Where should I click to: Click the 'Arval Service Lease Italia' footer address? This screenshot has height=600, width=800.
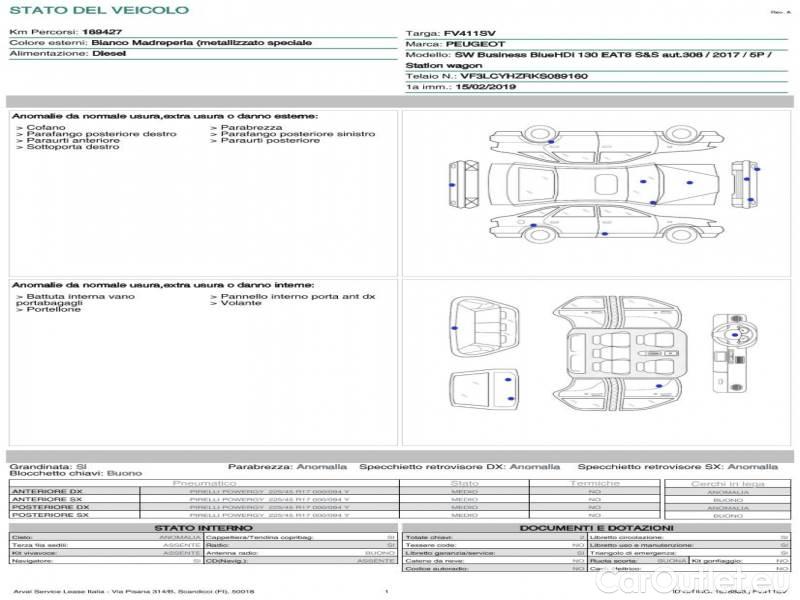pyautogui.click(x=134, y=591)
